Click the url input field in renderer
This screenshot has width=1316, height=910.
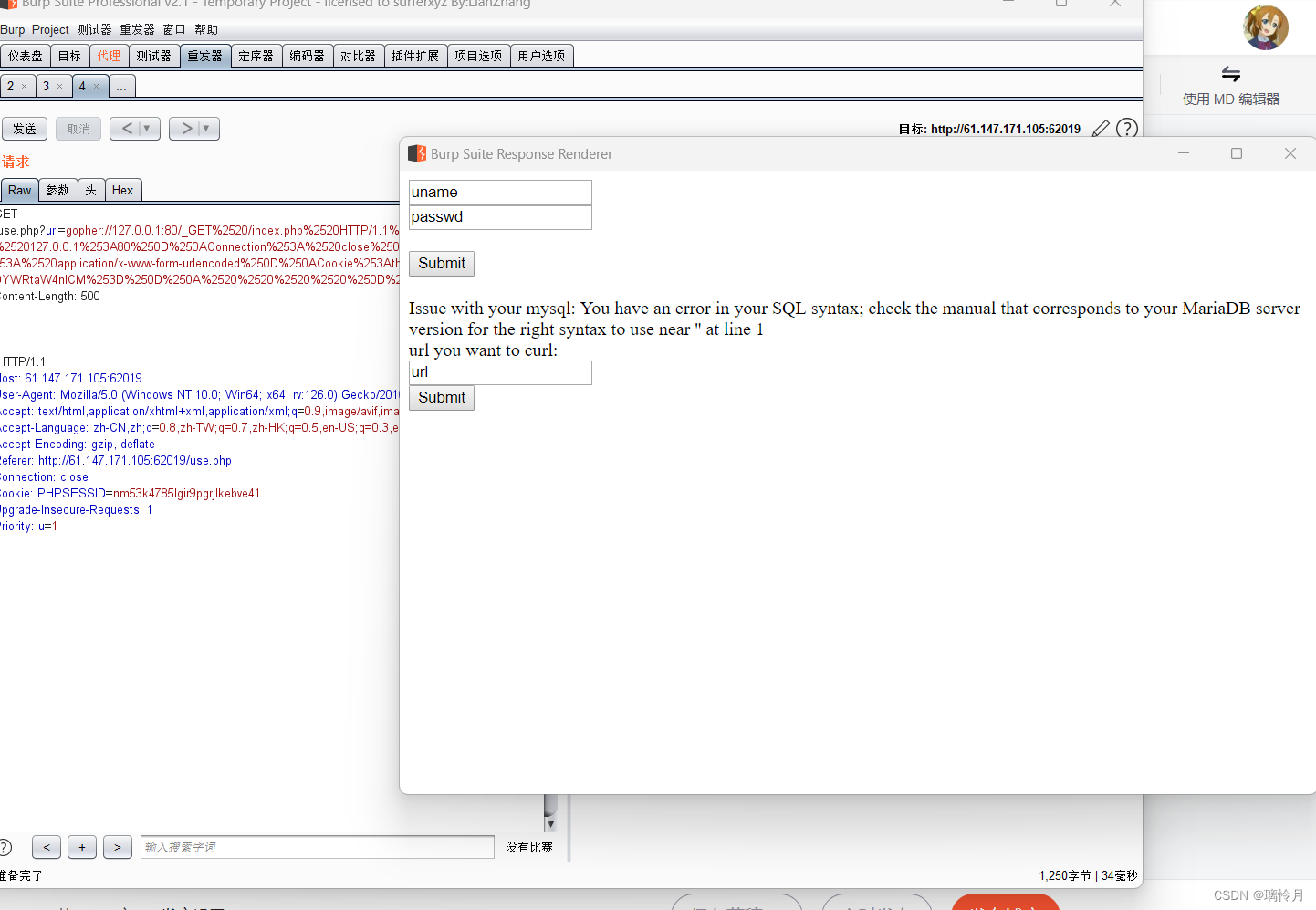click(x=500, y=372)
